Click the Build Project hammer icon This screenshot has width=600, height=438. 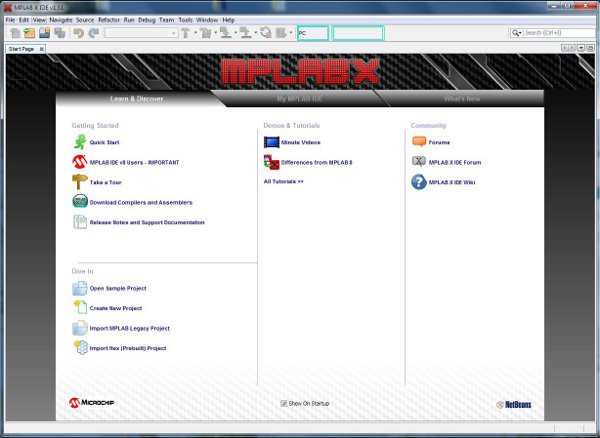186,33
